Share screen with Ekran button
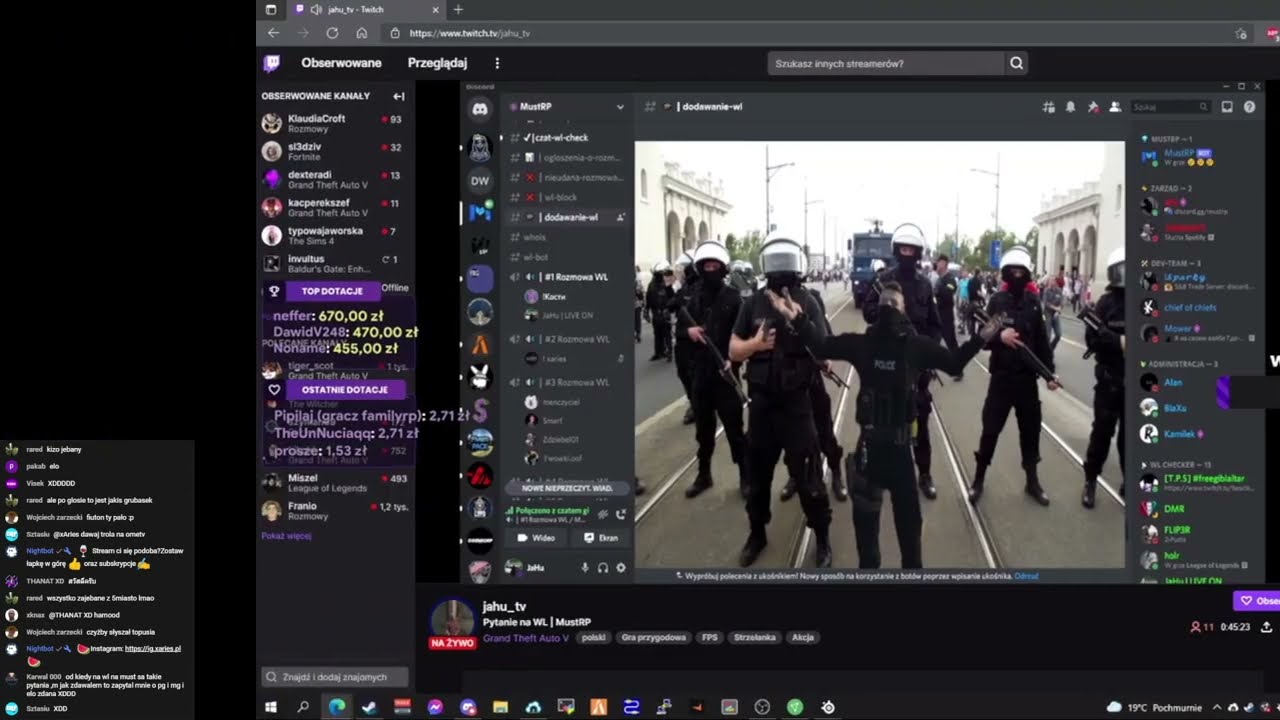 pyautogui.click(x=600, y=538)
